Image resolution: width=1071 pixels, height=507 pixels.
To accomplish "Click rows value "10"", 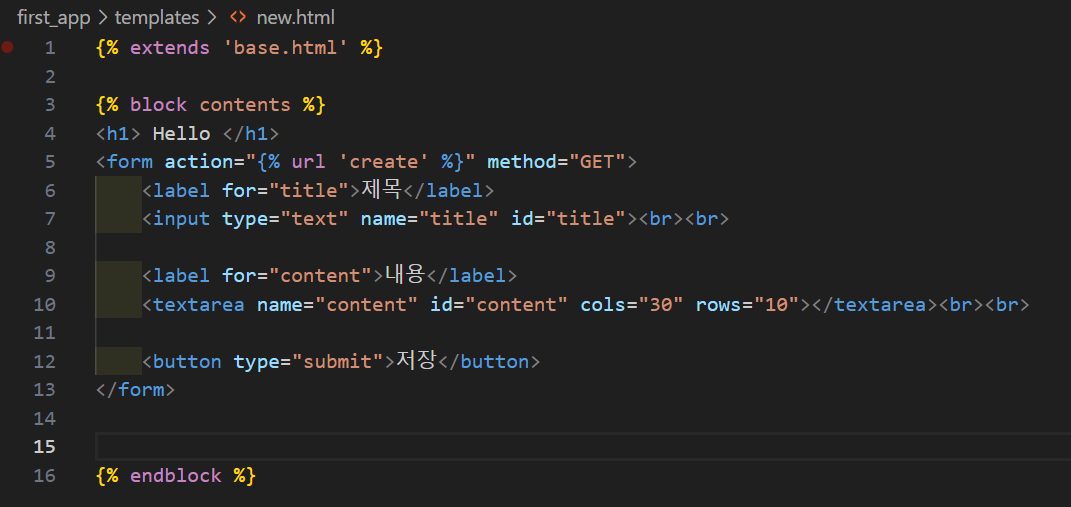I will pos(777,304).
